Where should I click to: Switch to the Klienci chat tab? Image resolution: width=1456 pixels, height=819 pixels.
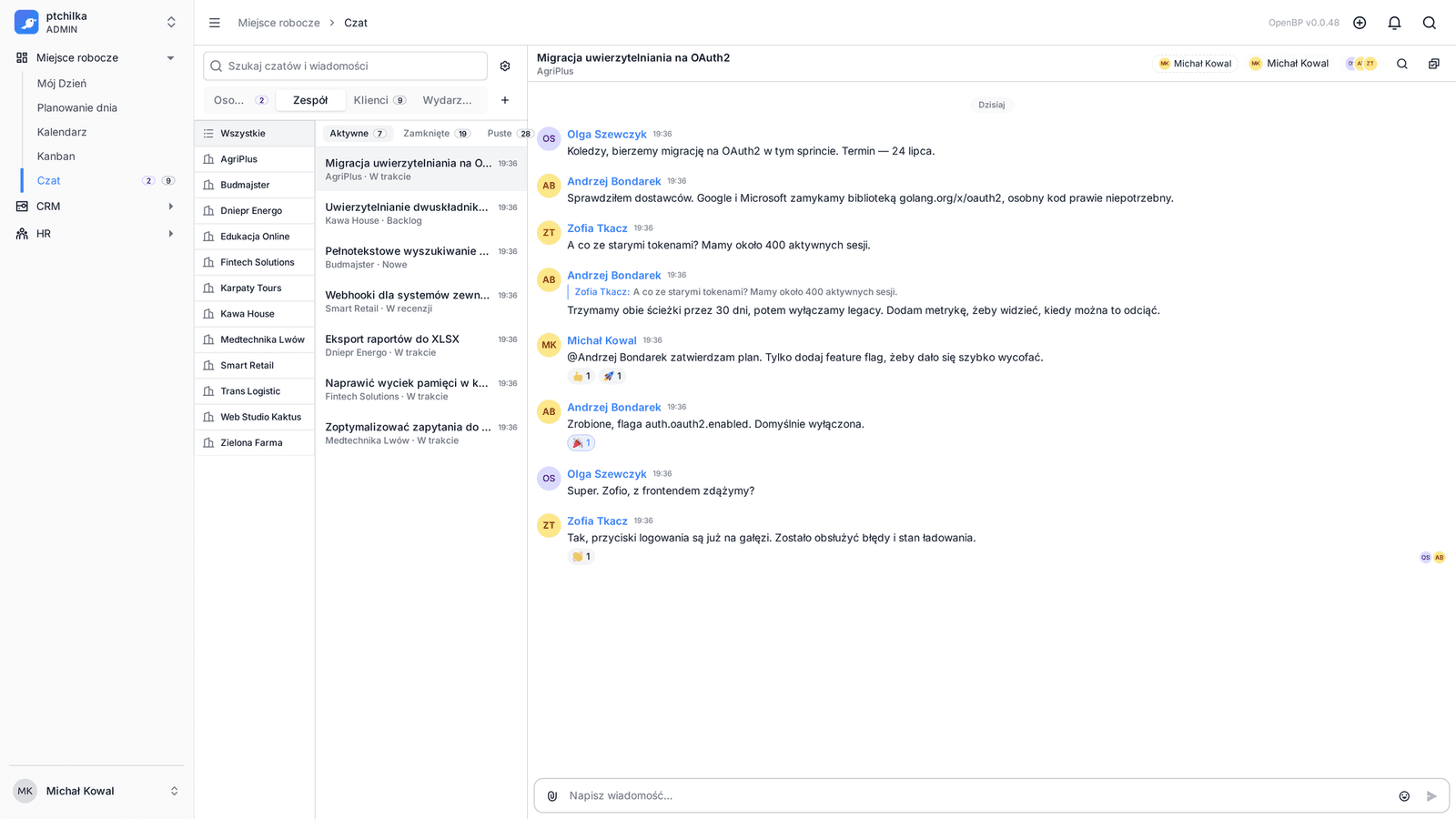tap(379, 100)
